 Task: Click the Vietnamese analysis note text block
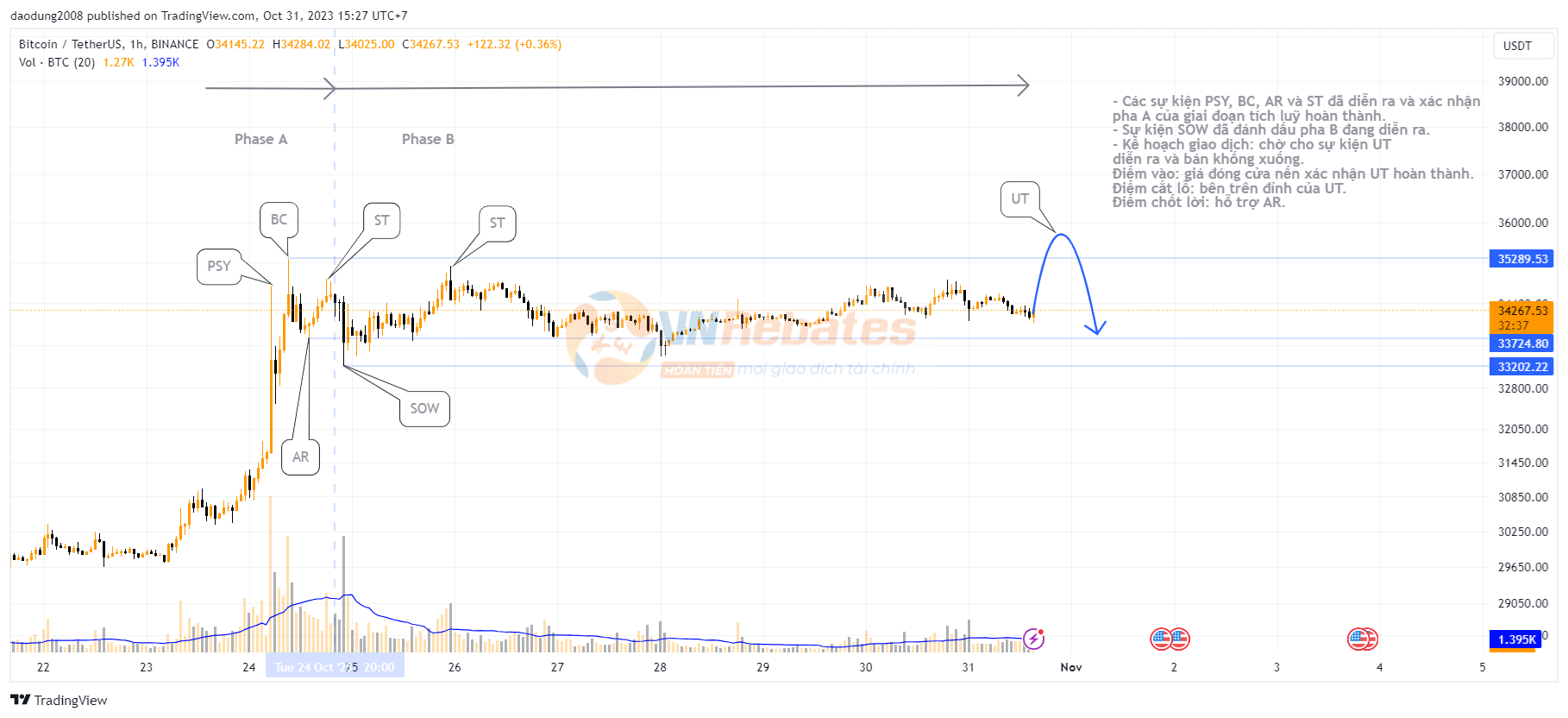point(1295,152)
